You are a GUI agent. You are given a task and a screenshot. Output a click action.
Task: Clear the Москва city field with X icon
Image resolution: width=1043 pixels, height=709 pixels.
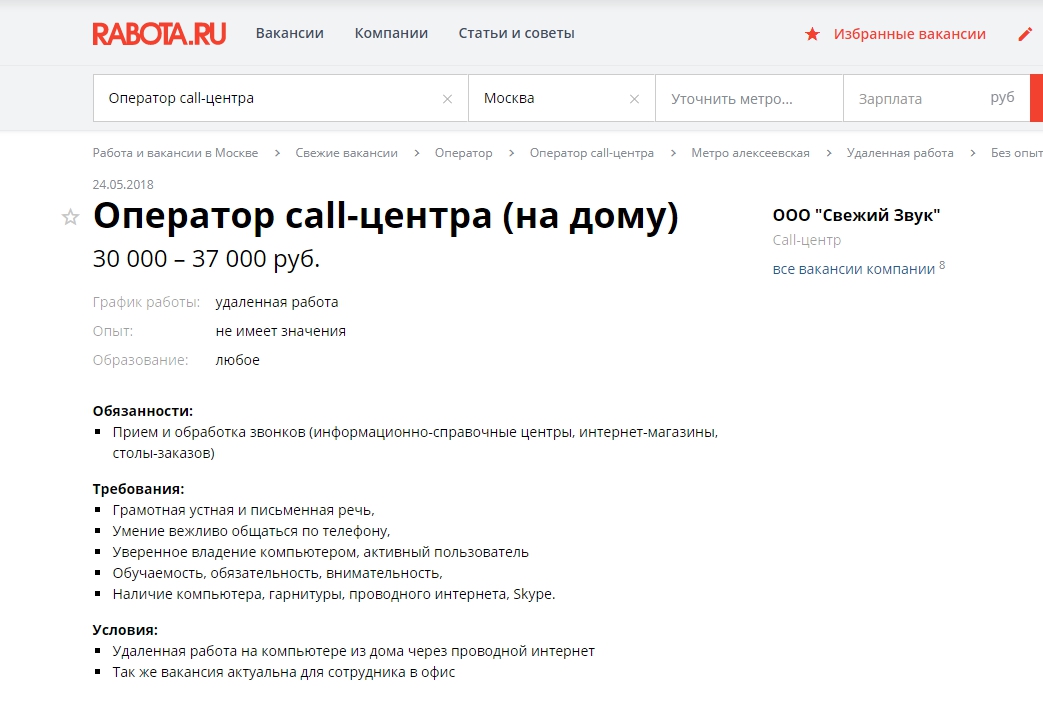click(633, 98)
